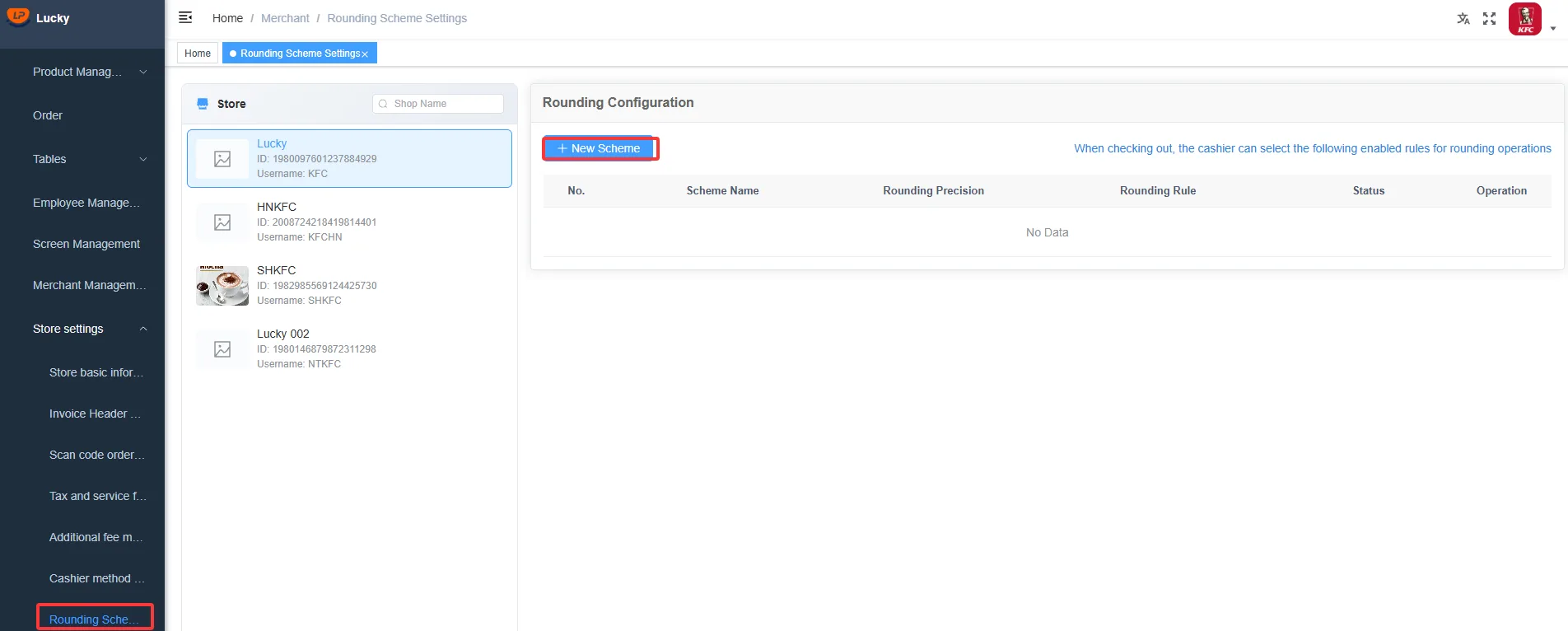The width and height of the screenshot is (1568, 631).
Task: Click the Rounding Precision column header
Action: [x=933, y=190]
